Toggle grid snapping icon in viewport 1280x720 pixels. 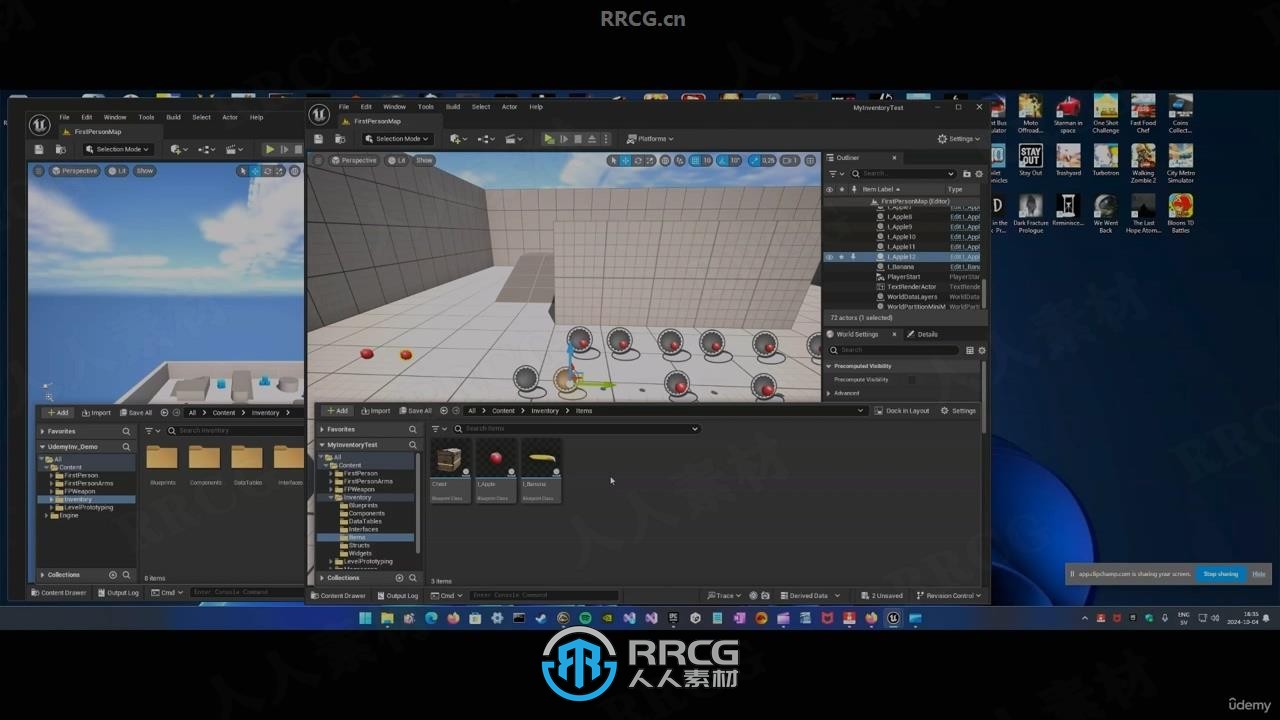point(694,160)
